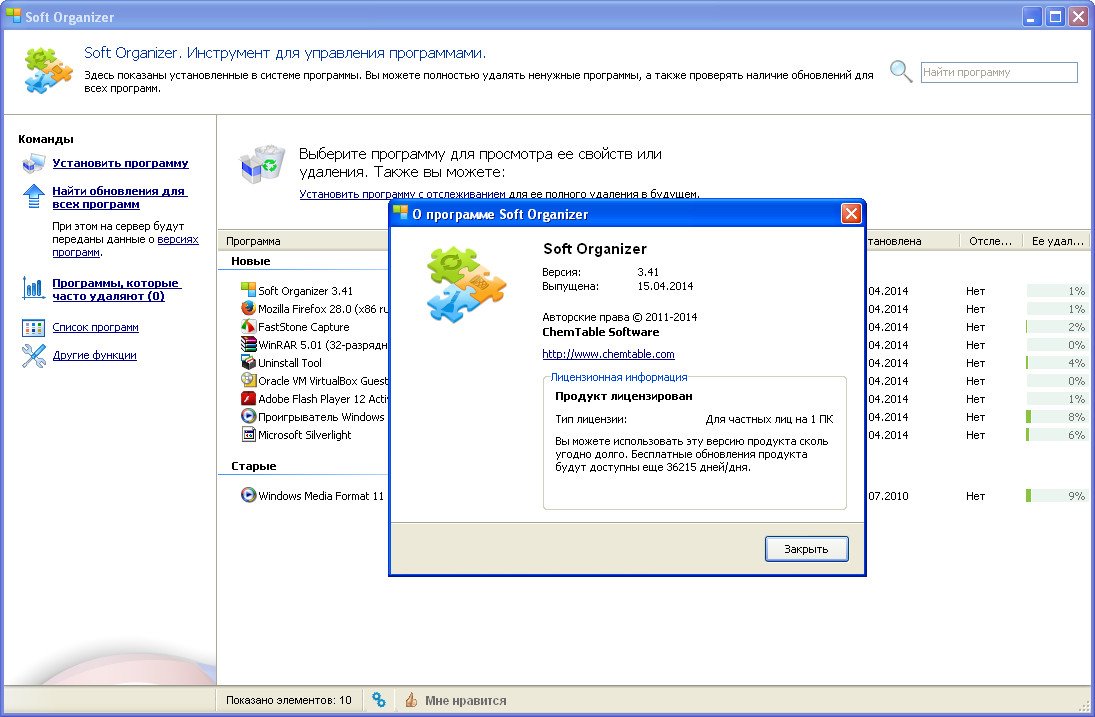Click Найти обновления для всех программ link
The width and height of the screenshot is (1095, 717).
point(119,198)
